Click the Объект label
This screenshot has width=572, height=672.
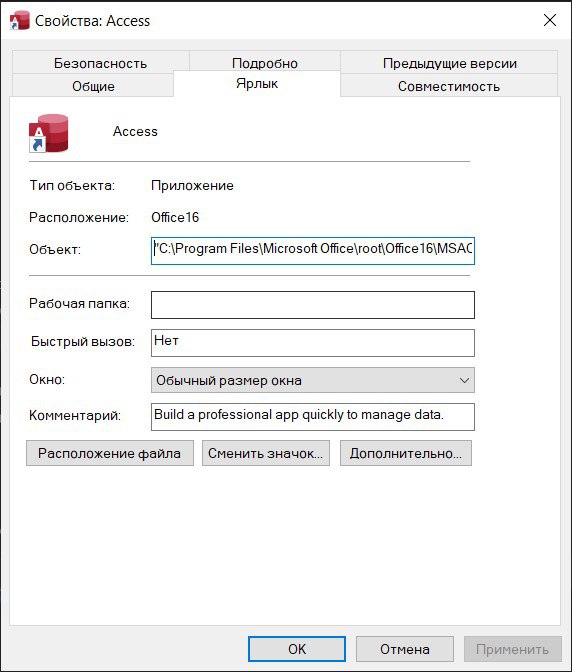(x=55, y=249)
